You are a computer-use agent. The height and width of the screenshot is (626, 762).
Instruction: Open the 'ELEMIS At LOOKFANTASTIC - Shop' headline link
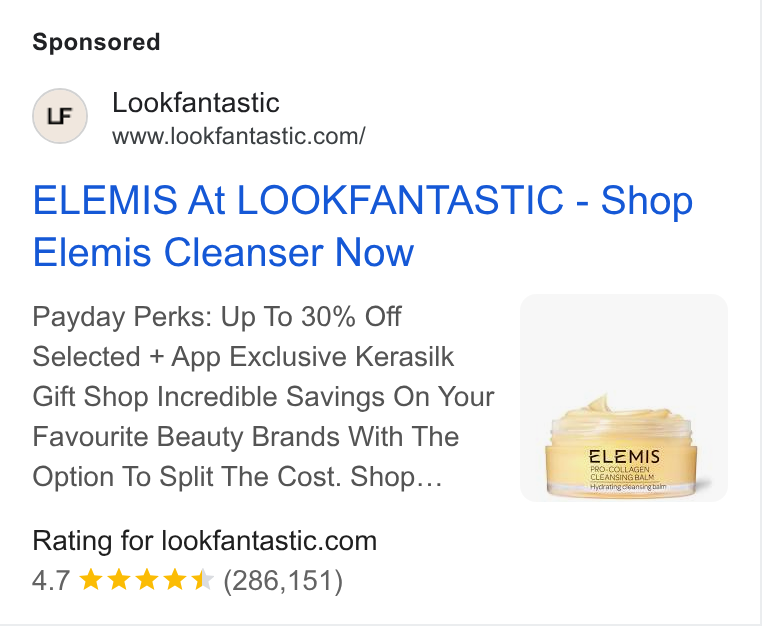(363, 200)
